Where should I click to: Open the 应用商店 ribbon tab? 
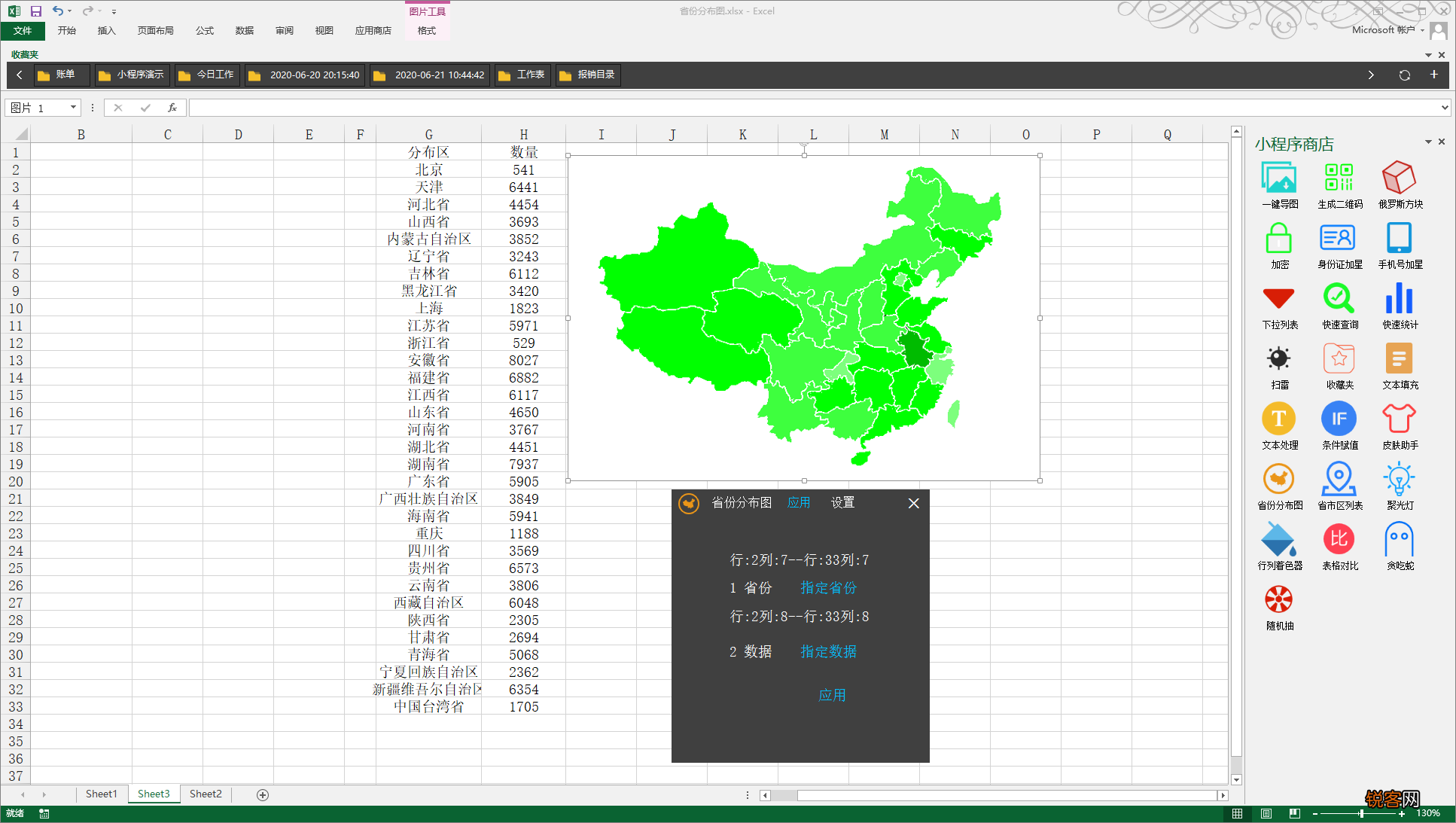373,31
